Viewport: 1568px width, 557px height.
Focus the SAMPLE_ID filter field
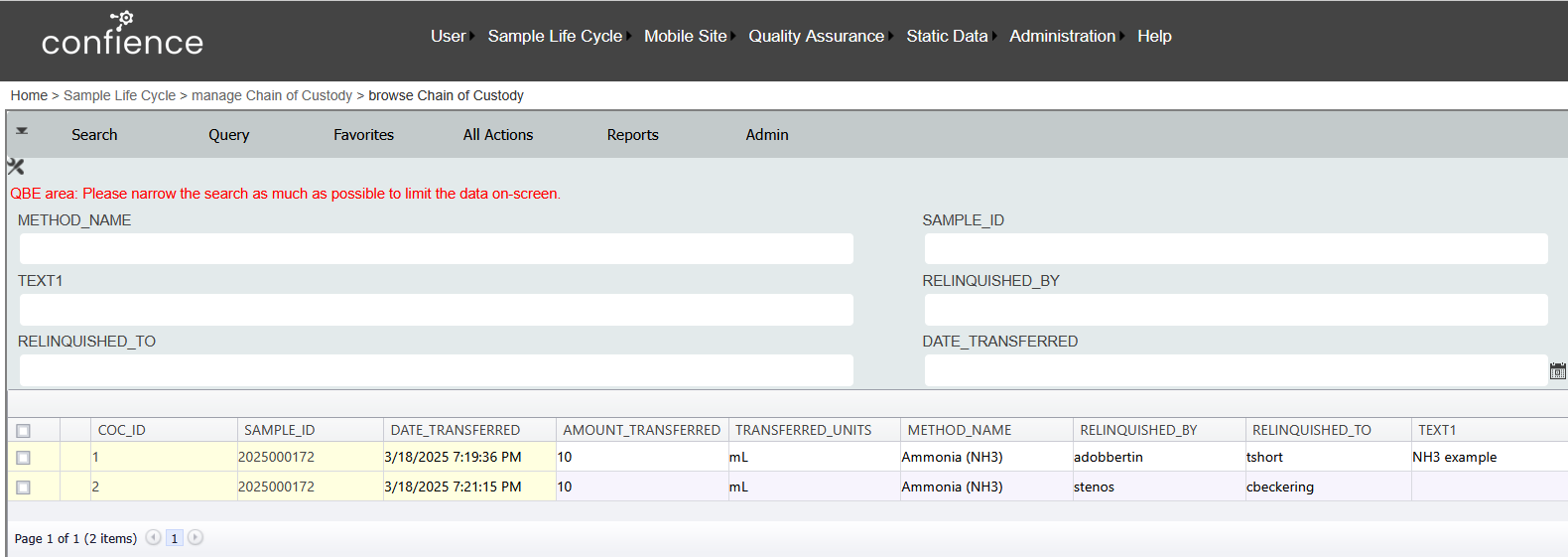pyautogui.click(x=1236, y=249)
